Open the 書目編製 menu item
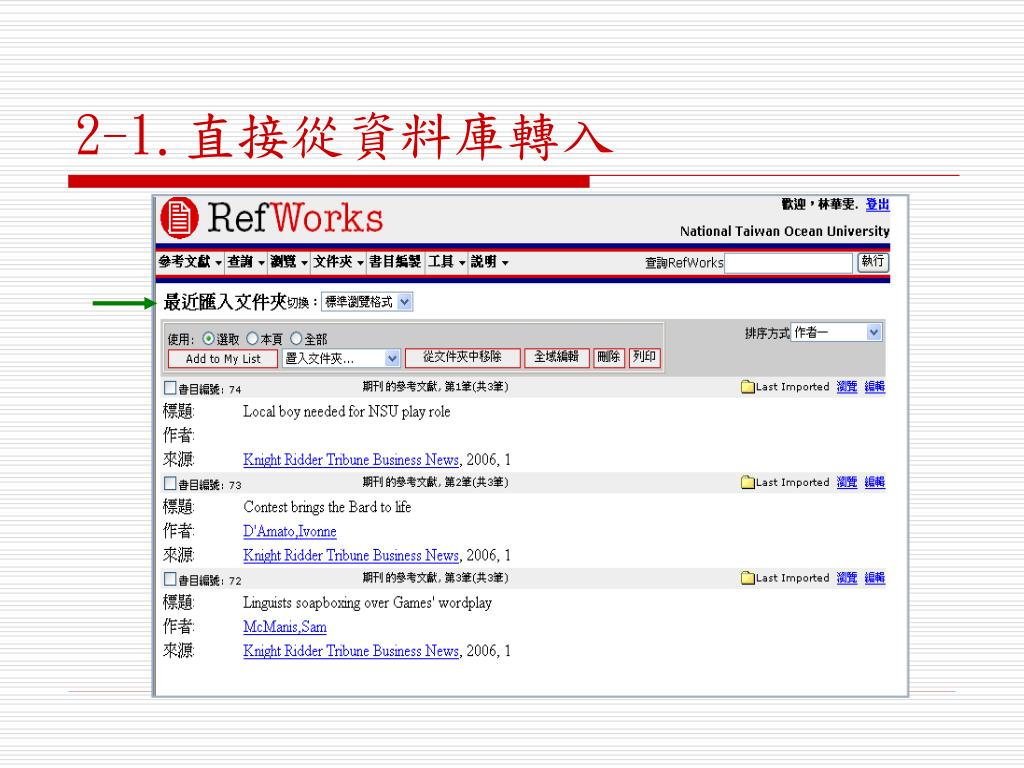Viewport: 1024px width, 768px height. [395, 262]
